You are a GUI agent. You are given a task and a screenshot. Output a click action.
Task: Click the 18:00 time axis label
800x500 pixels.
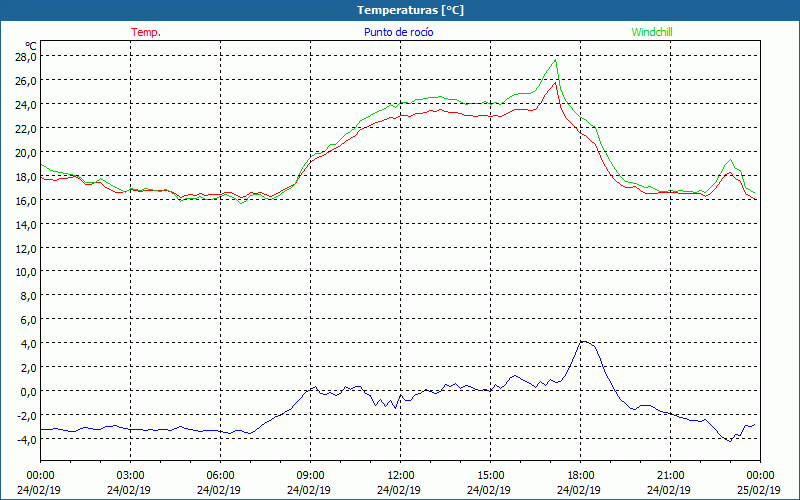[x=581, y=476]
